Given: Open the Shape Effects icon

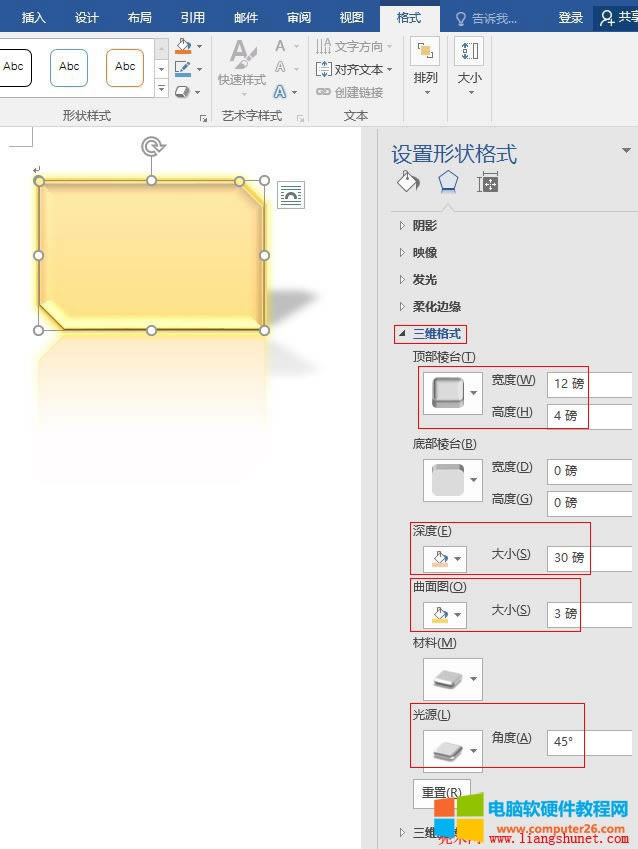Looking at the screenshot, I should (x=183, y=92).
